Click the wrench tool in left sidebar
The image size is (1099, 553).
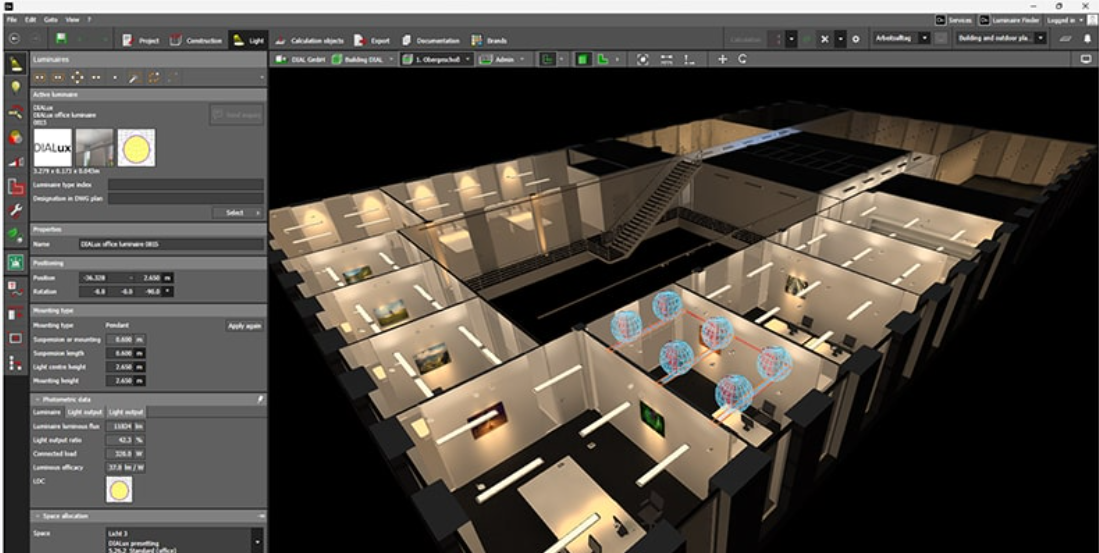[15, 211]
